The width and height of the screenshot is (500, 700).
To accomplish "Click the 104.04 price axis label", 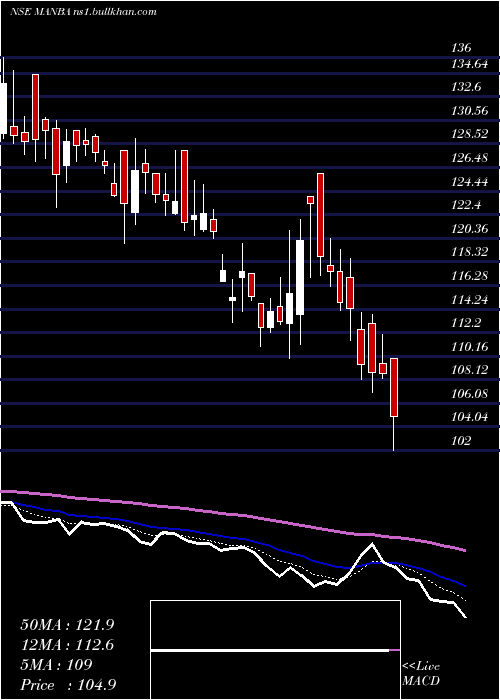I will [470, 417].
